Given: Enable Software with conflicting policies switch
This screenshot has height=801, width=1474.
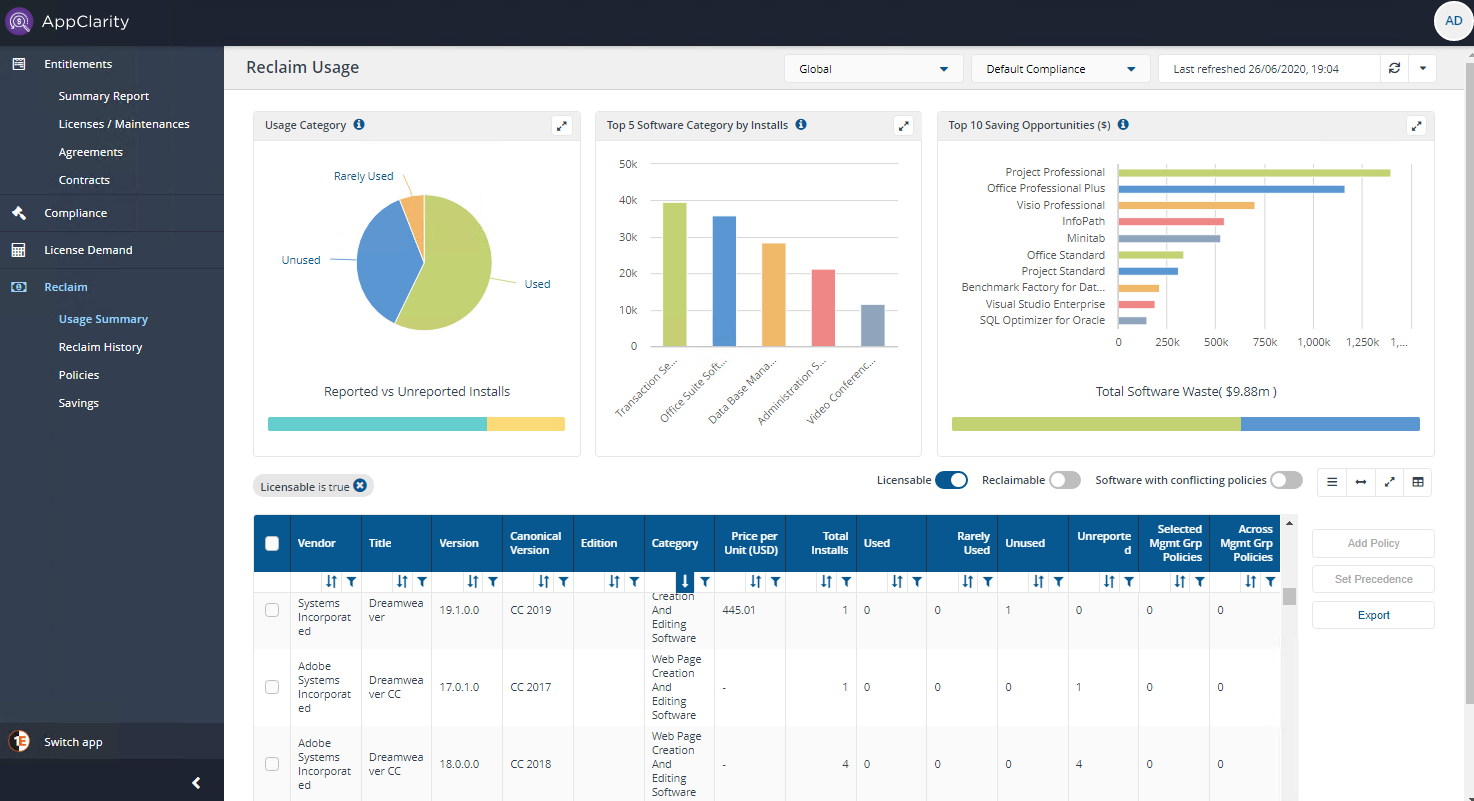Looking at the screenshot, I should coord(1286,480).
